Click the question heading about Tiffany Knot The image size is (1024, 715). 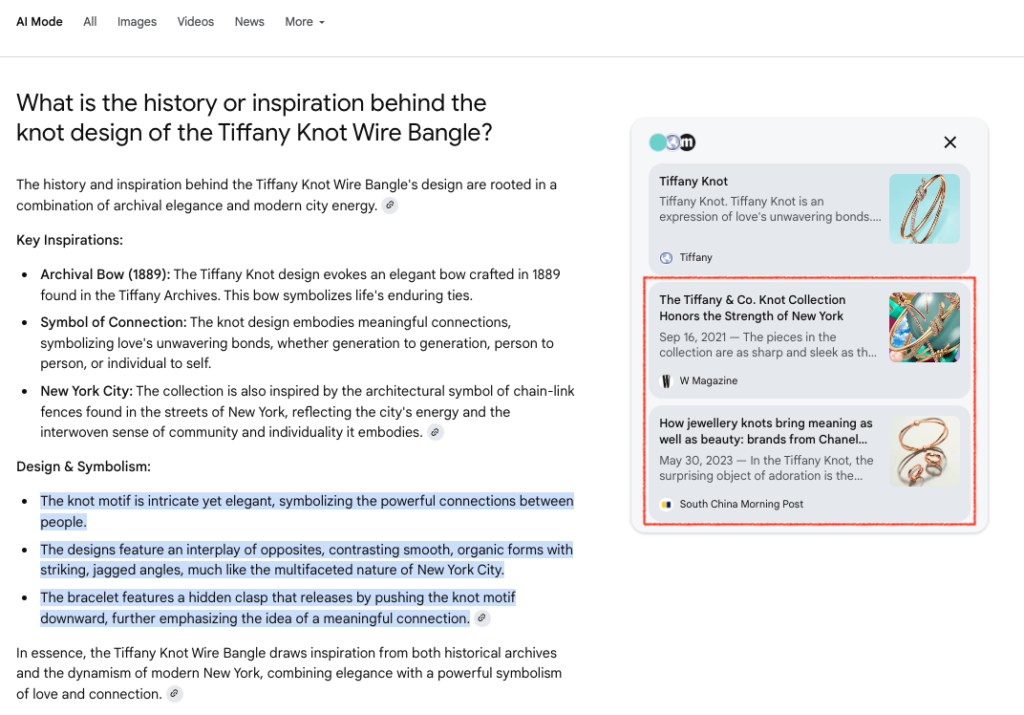coord(255,118)
